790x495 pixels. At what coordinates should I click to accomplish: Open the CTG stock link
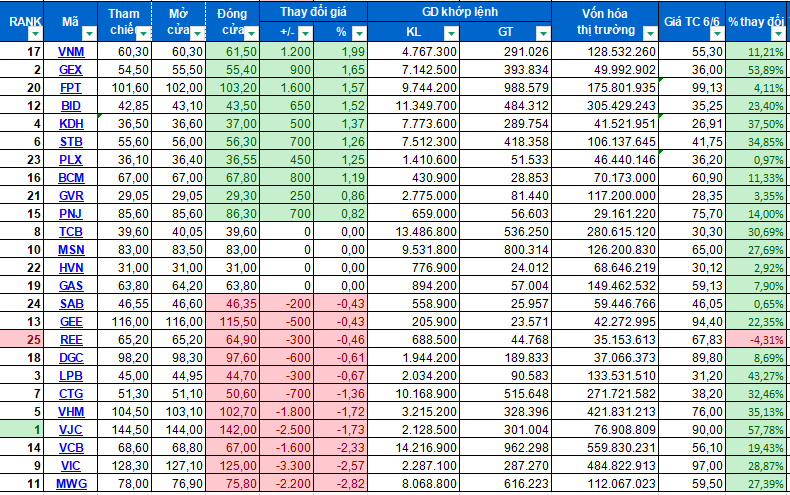pyautogui.click(x=71, y=394)
